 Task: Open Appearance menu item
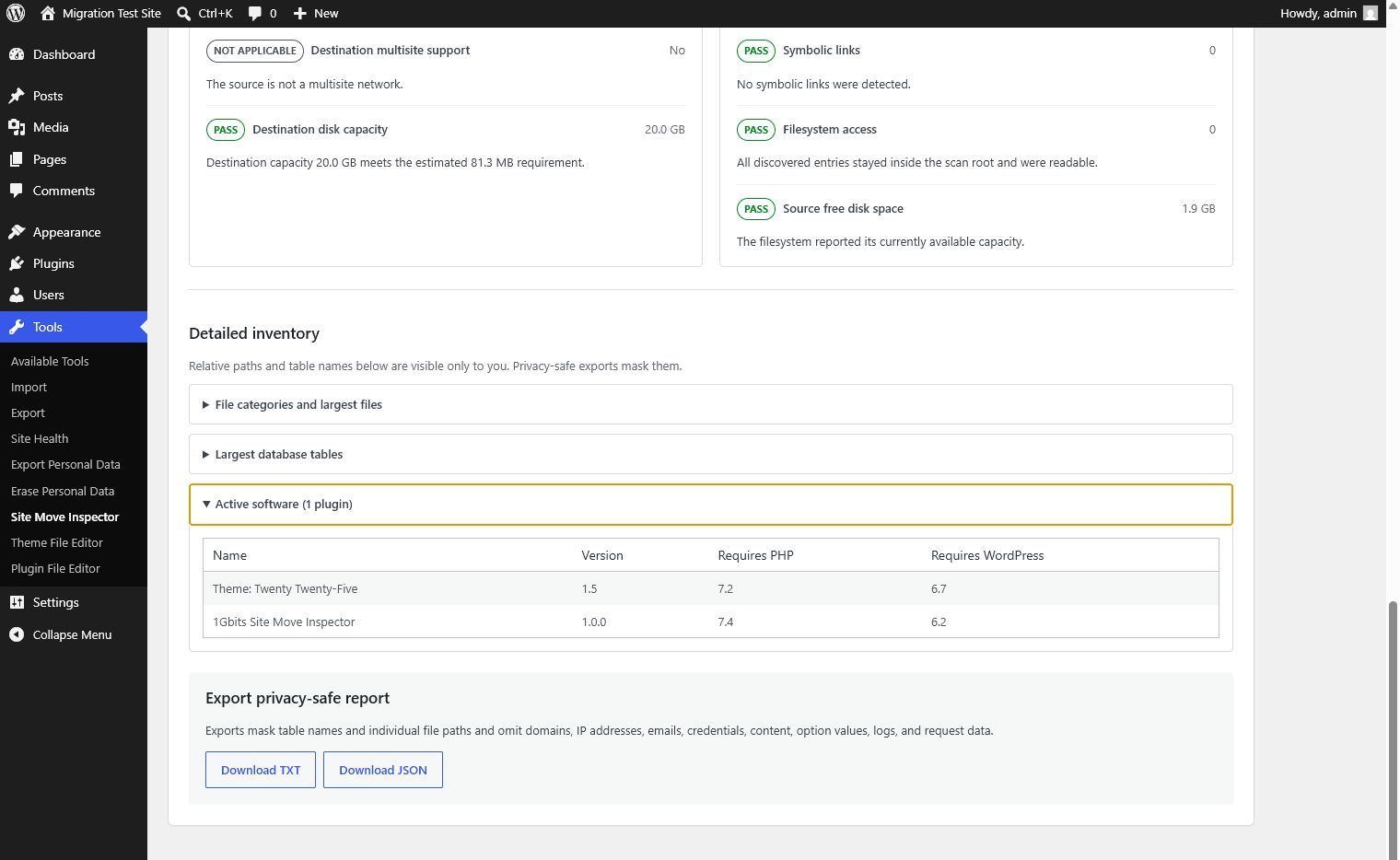pyautogui.click(x=74, y=232)
